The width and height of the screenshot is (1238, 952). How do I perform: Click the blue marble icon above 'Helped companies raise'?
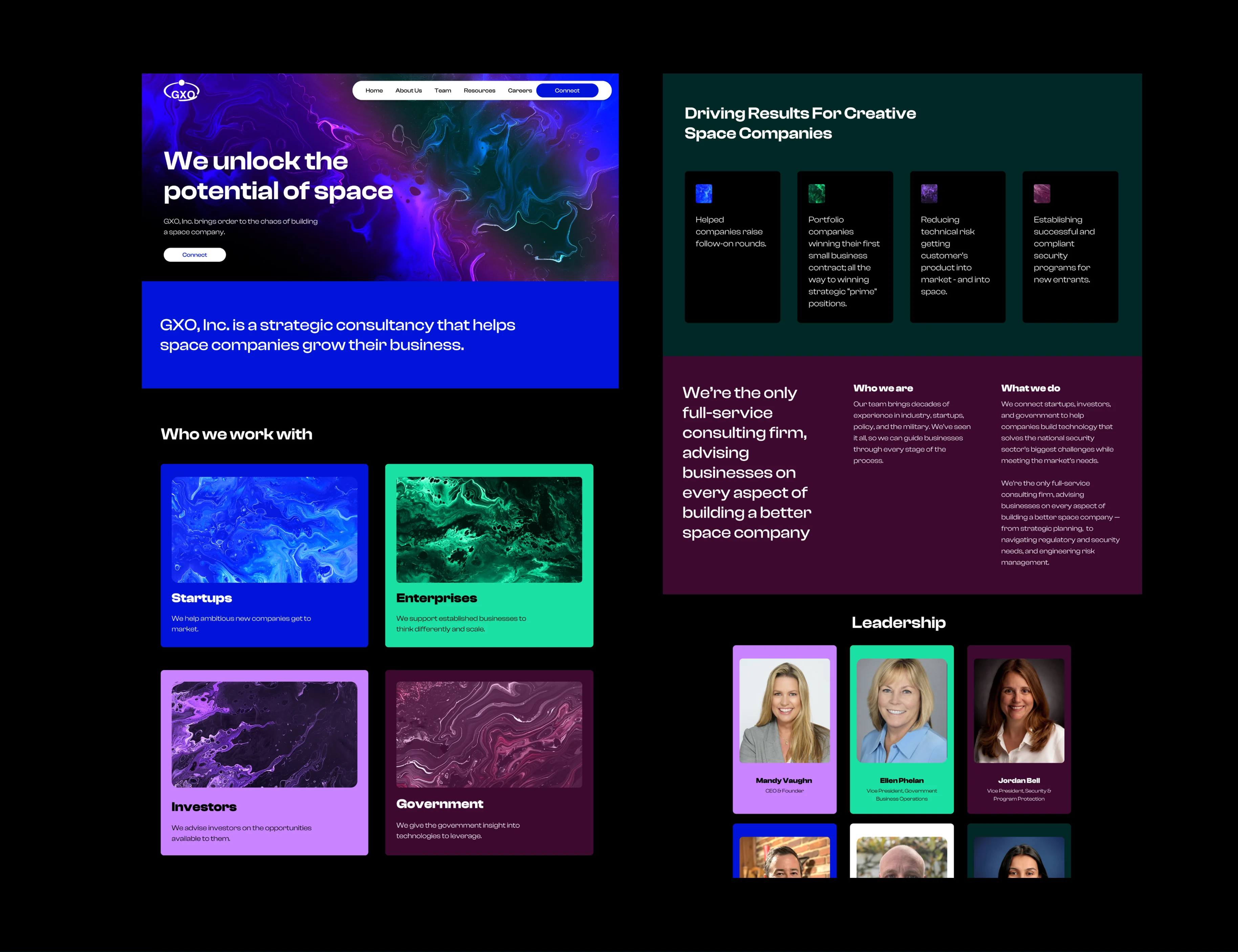point(703,194)
